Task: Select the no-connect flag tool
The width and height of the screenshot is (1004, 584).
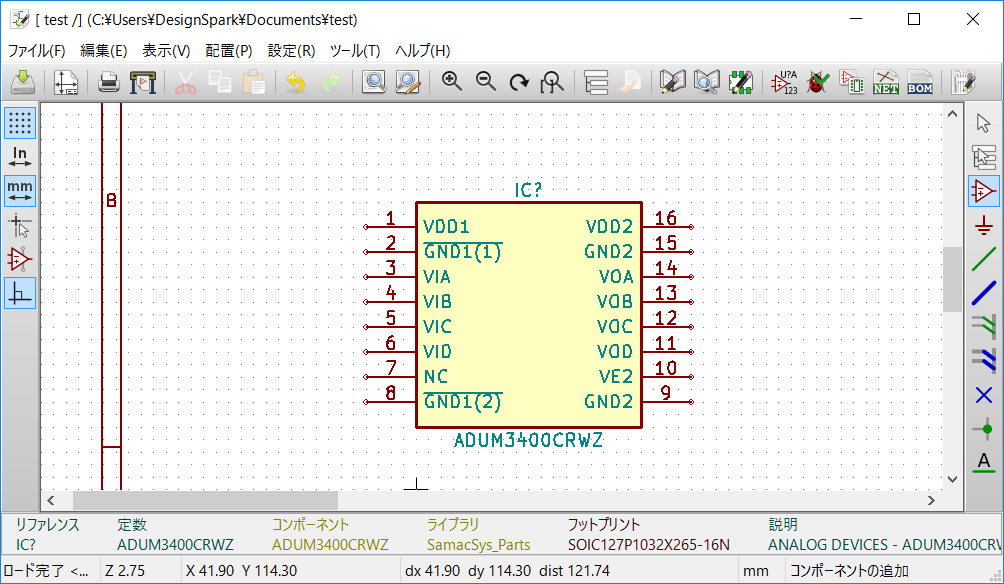Action: [984, 395]
